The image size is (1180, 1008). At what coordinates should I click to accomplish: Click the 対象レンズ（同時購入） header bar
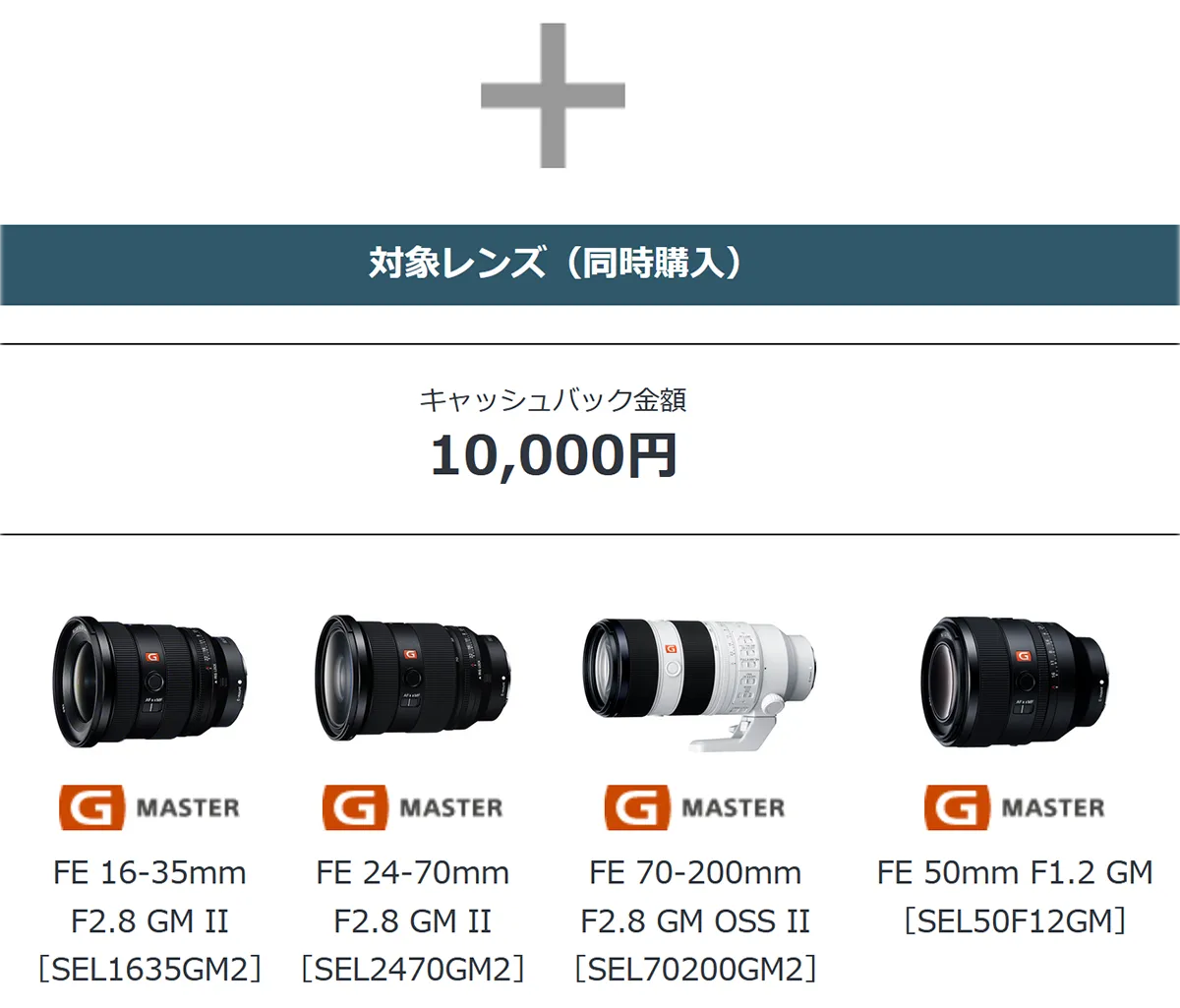(590, 265)
